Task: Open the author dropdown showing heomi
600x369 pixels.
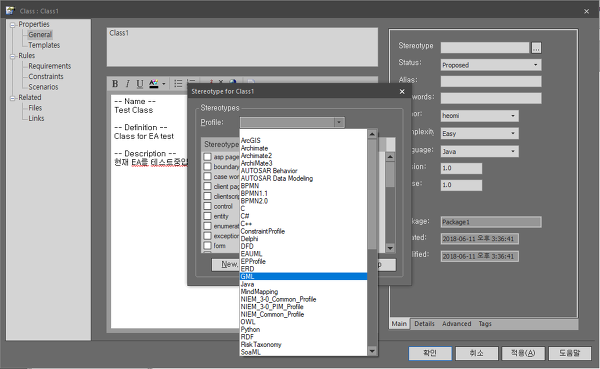Action: (480, 116)
